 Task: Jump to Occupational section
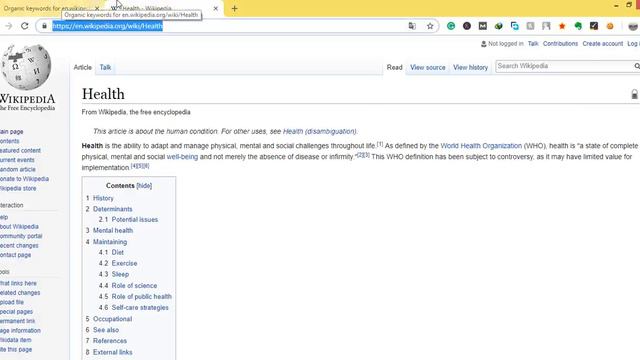pos(112,319)
